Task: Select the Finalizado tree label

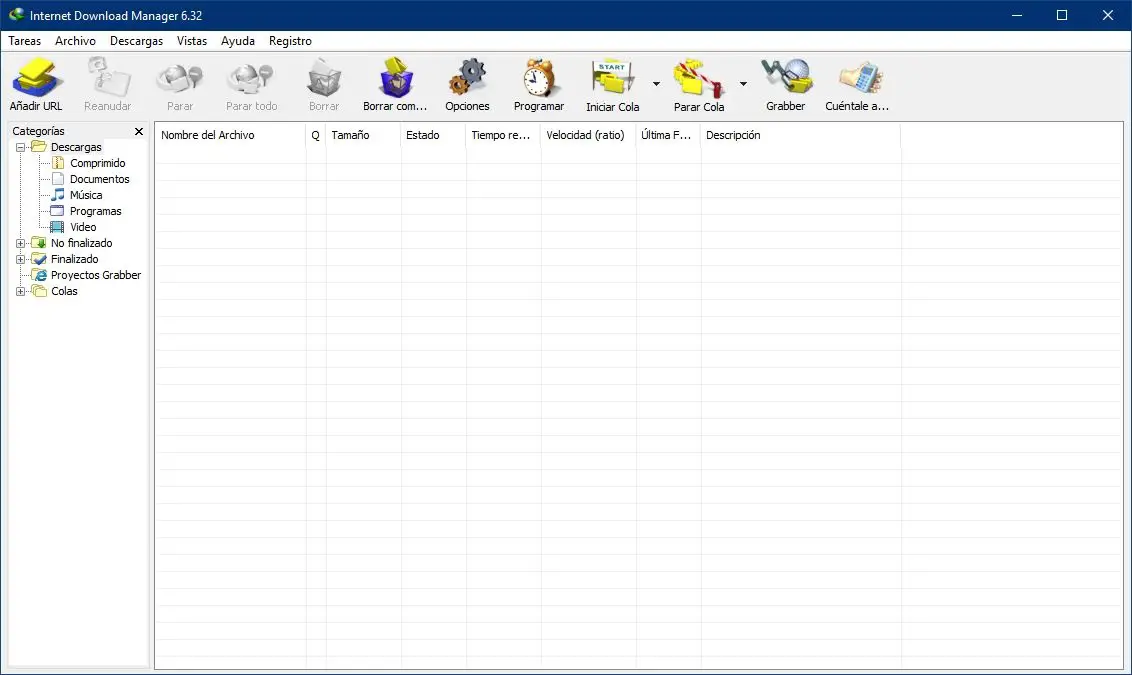Action: tap(74, 259)
